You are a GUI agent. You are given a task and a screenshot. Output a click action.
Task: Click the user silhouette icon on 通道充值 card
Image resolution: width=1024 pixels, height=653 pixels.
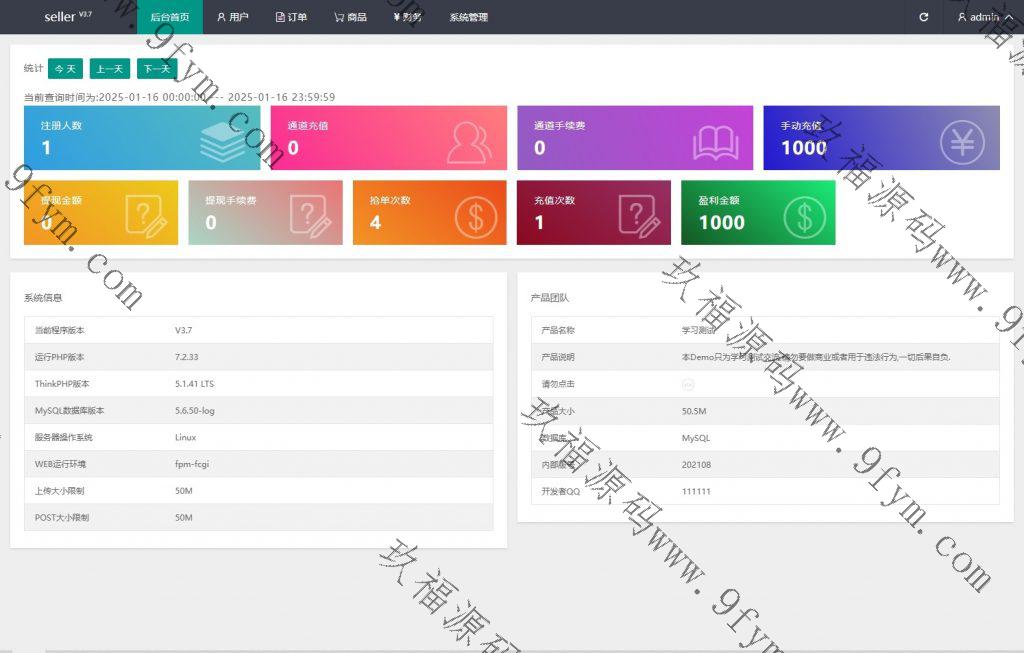[469, 141]
